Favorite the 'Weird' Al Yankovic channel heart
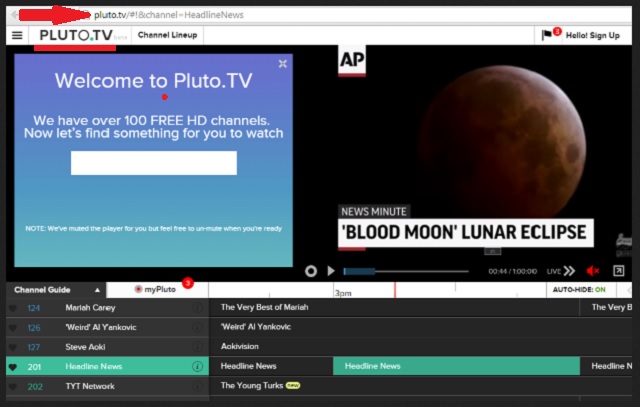This screenshot has width=640, height=407. (x=13, y=327)
